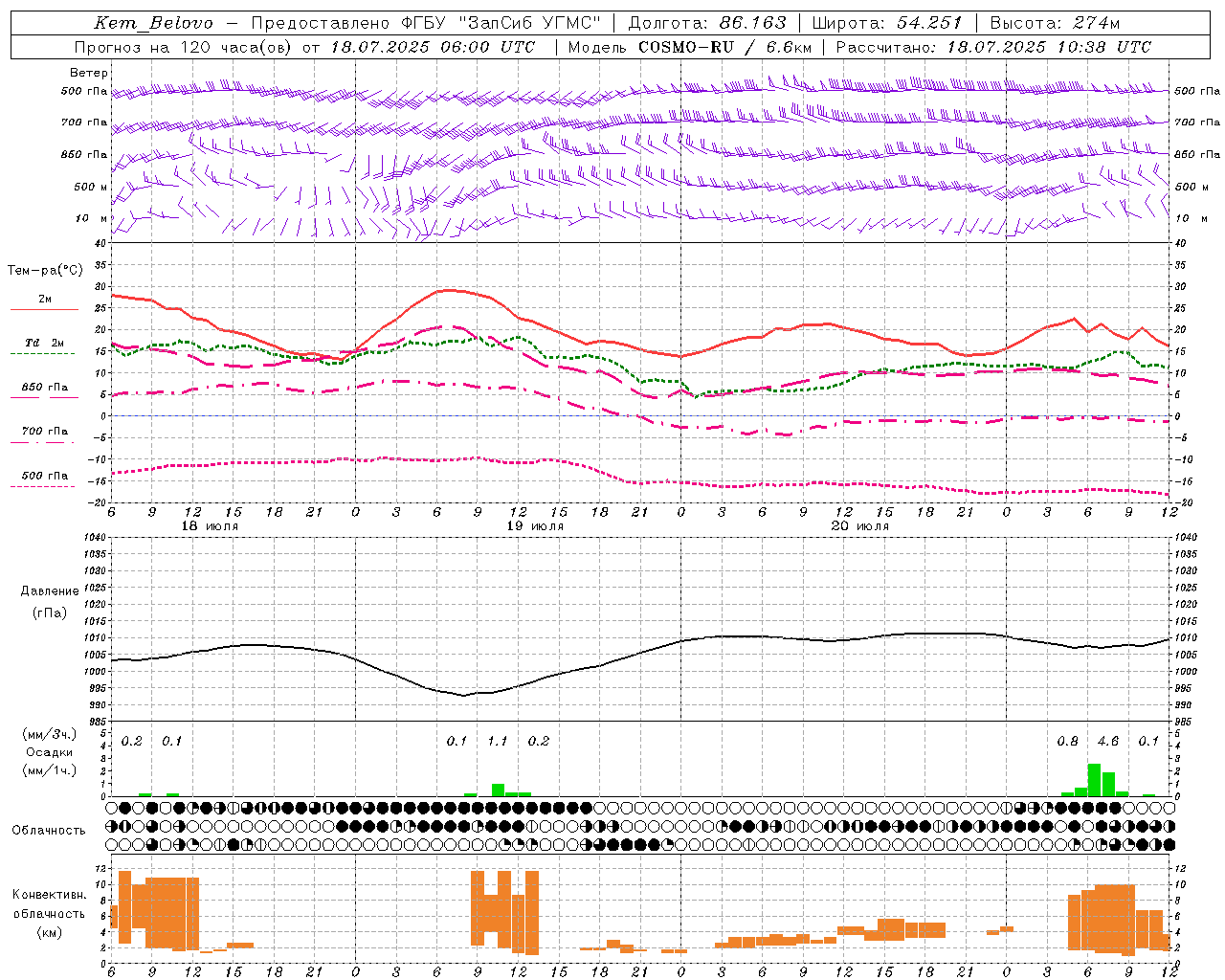Click the elevation text "Высота: 274м"

(1055, 23)
